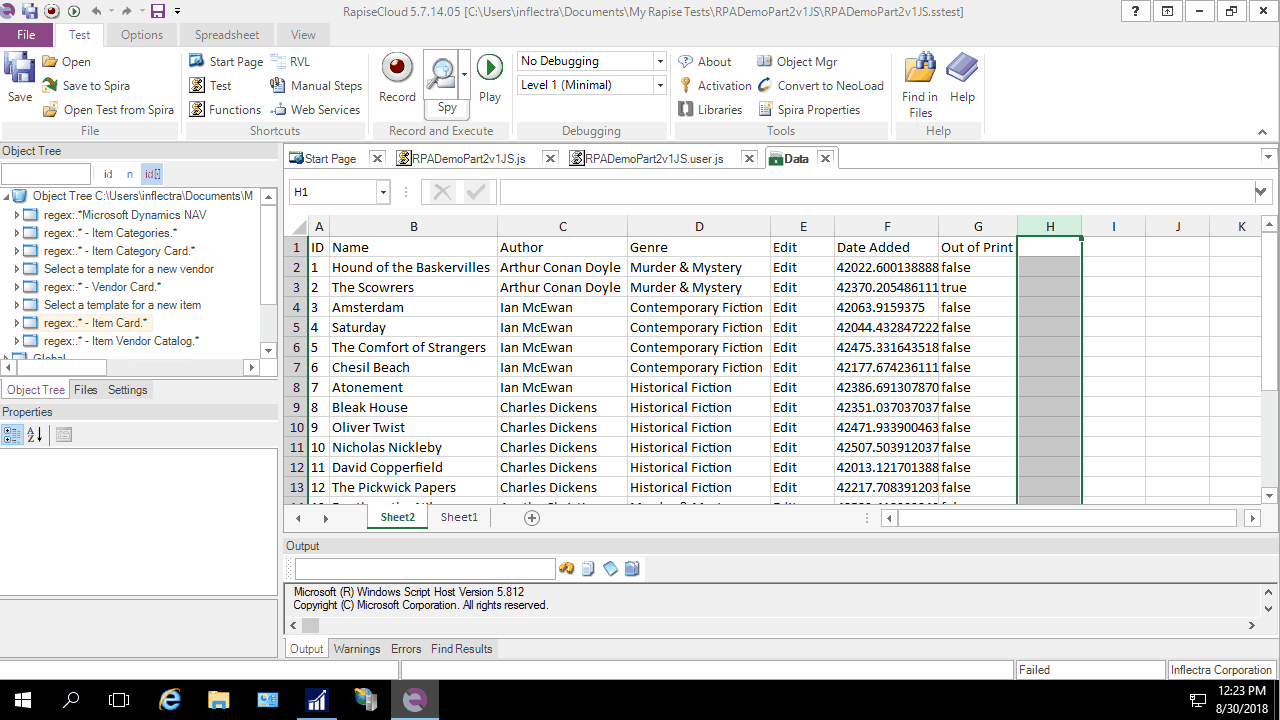Click the binoculars search icon in Output panel

coord(567,568)
